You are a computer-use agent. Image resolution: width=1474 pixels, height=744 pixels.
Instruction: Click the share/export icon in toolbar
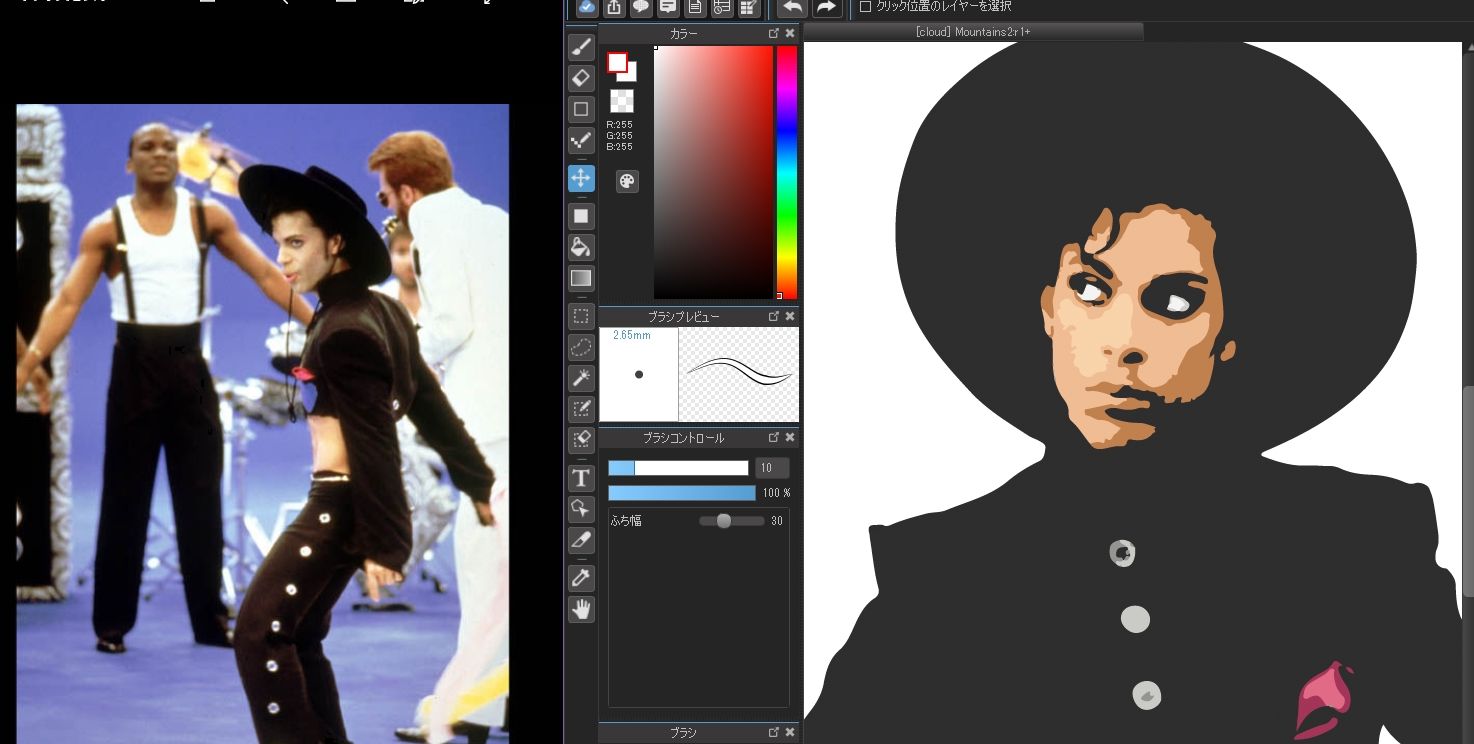614,8
